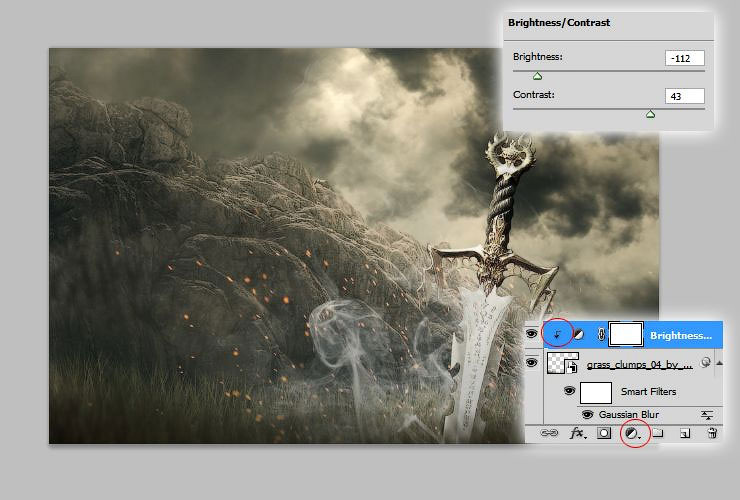Add a layer mask via mask icon
The height and width of the screenshot is (500, 740).
coord(604,433)
